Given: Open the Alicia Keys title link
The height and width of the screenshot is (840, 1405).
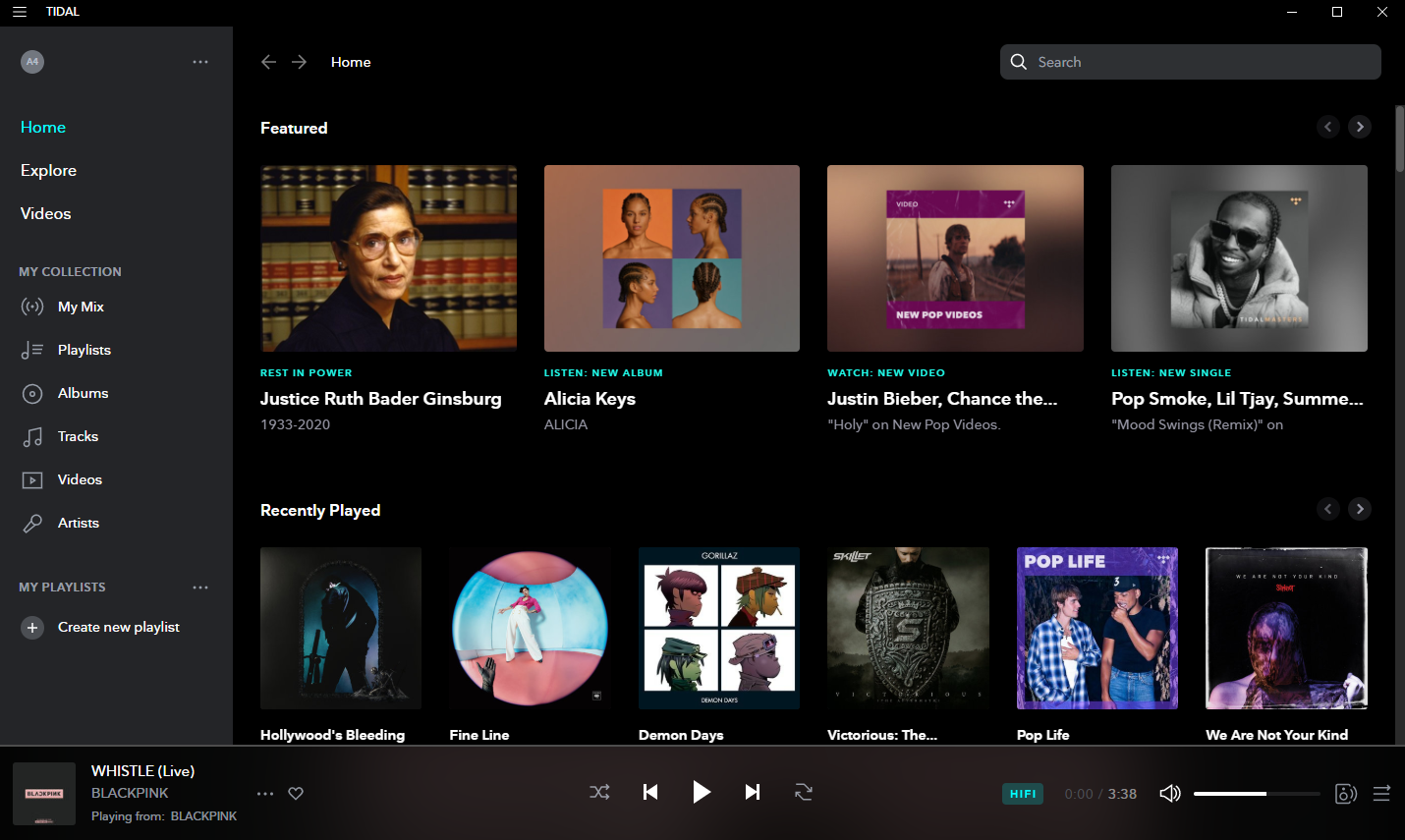Looking at the screenshot, I should tap(590, 399).
